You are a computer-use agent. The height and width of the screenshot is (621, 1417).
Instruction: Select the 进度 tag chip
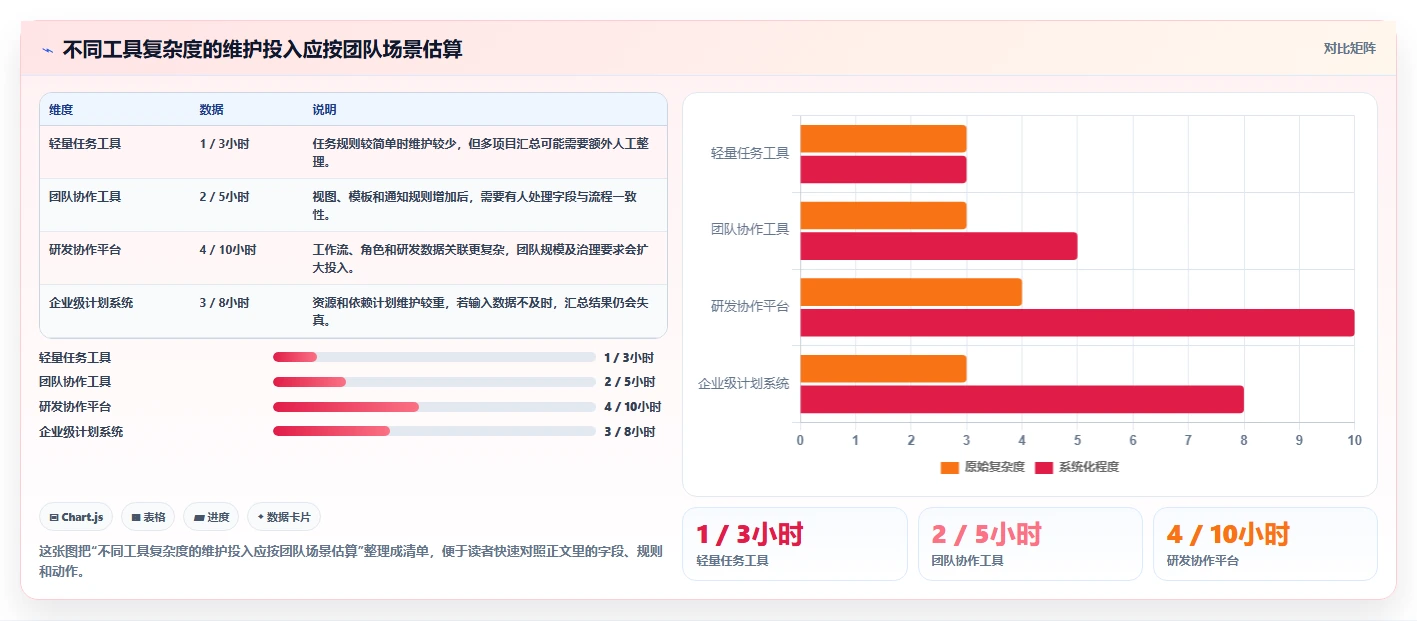click(x=212, y=517)
